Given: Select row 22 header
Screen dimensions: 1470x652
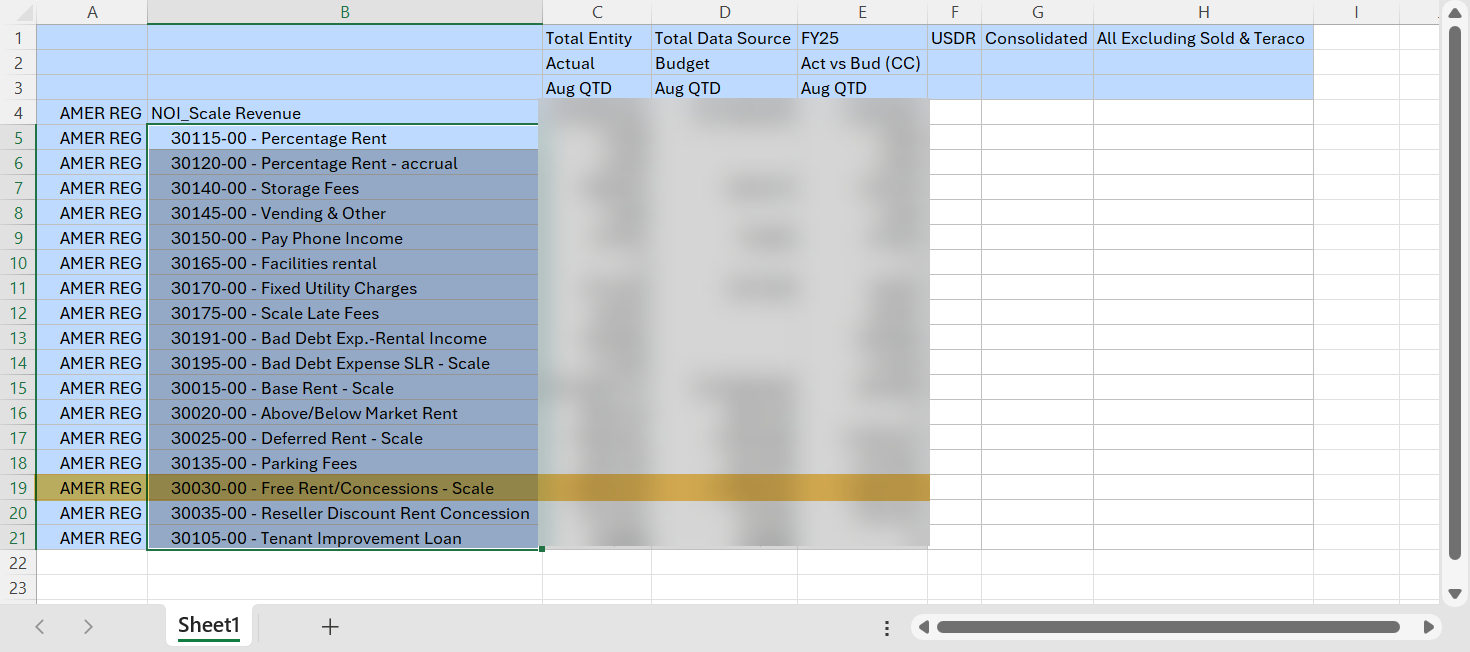Looking at the screenshot, I should (x=18, y=563).
